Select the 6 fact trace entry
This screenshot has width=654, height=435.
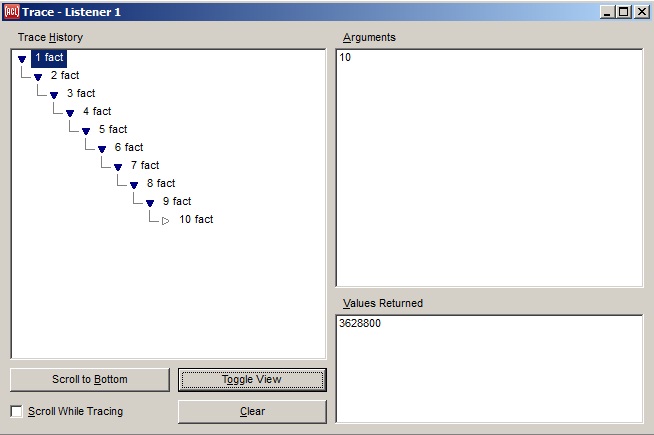(129, 147)
